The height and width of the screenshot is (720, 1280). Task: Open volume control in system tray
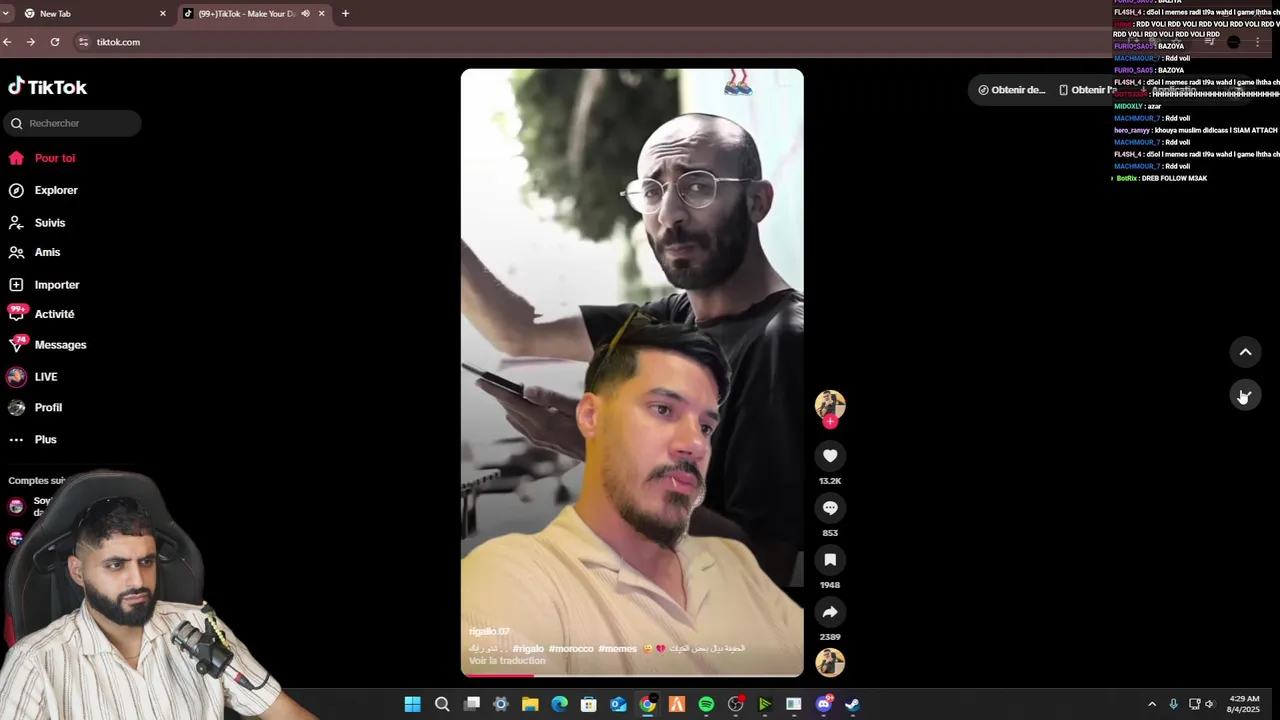click(x=1209, y=704)
